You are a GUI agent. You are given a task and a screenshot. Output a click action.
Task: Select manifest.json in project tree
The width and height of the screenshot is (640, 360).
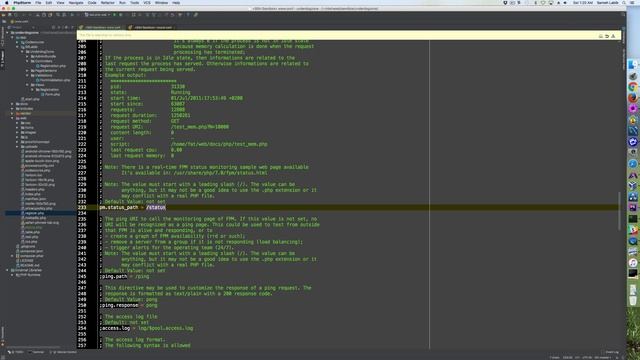[x=33, y=199]
